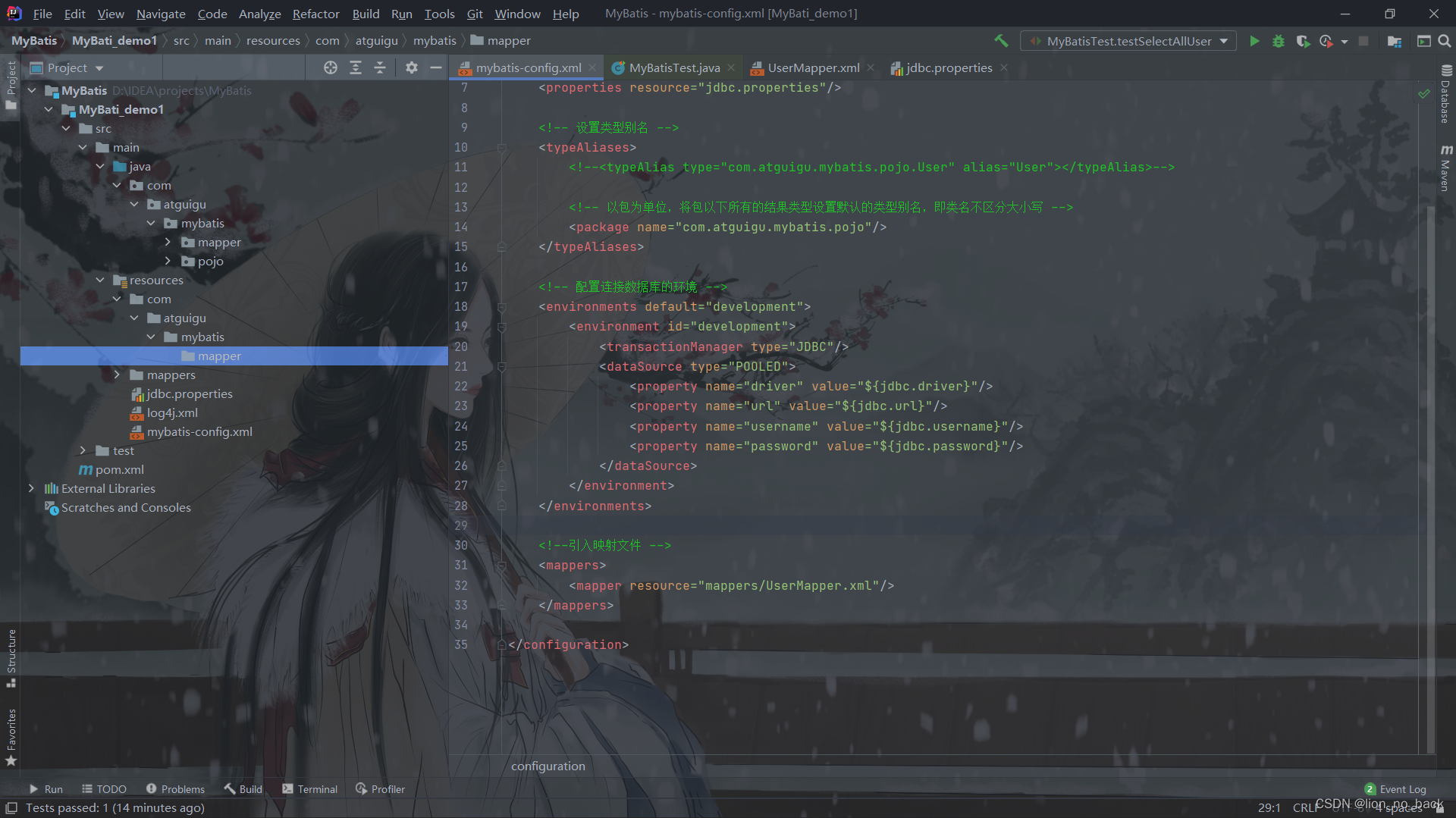The height and width of the screenshot is (818, 1456).
Task: Fold the mappers block at line 31
Action: coord(501,566)
